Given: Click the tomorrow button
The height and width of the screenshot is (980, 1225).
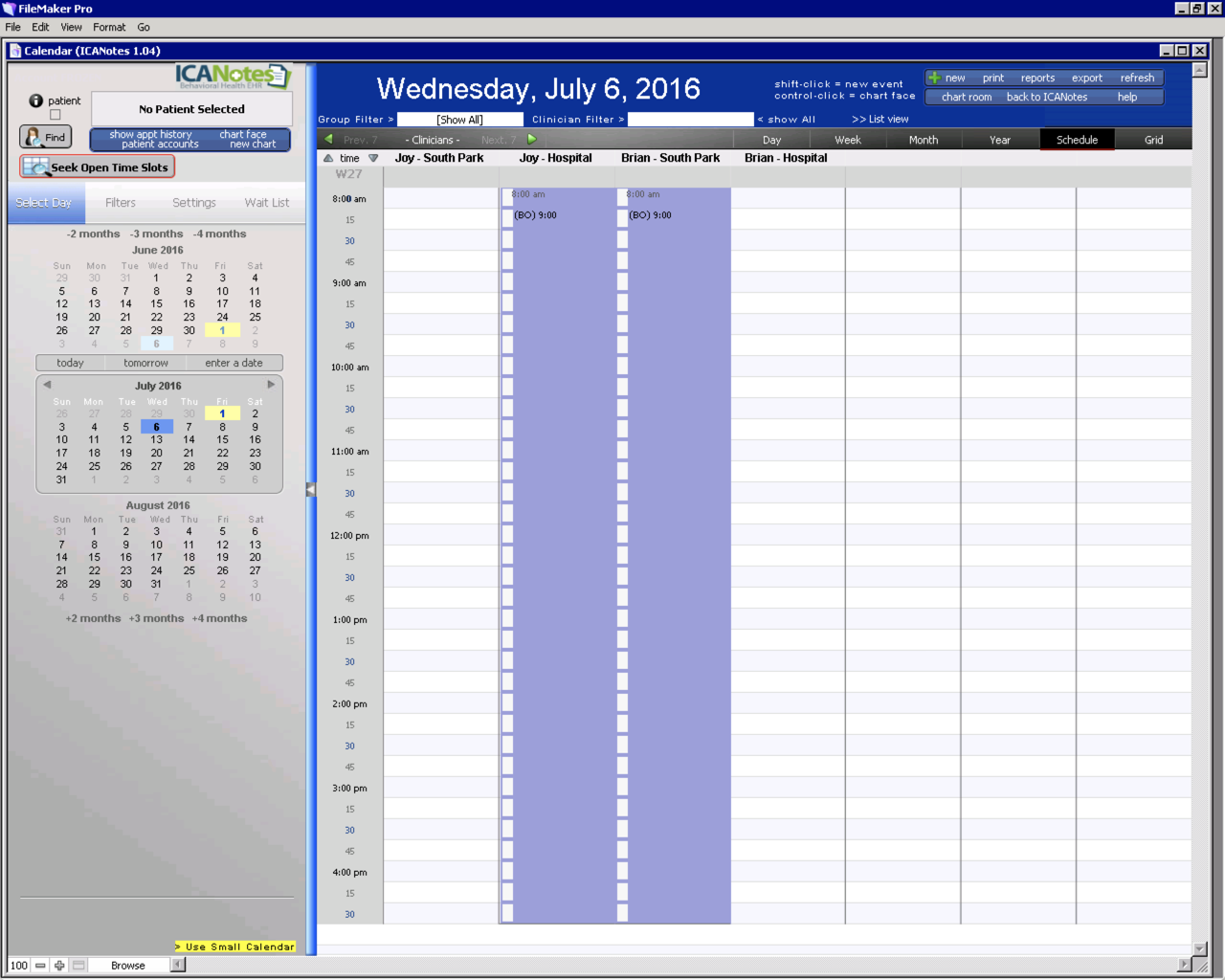Looking at the screenshot, I should (145, 364).
